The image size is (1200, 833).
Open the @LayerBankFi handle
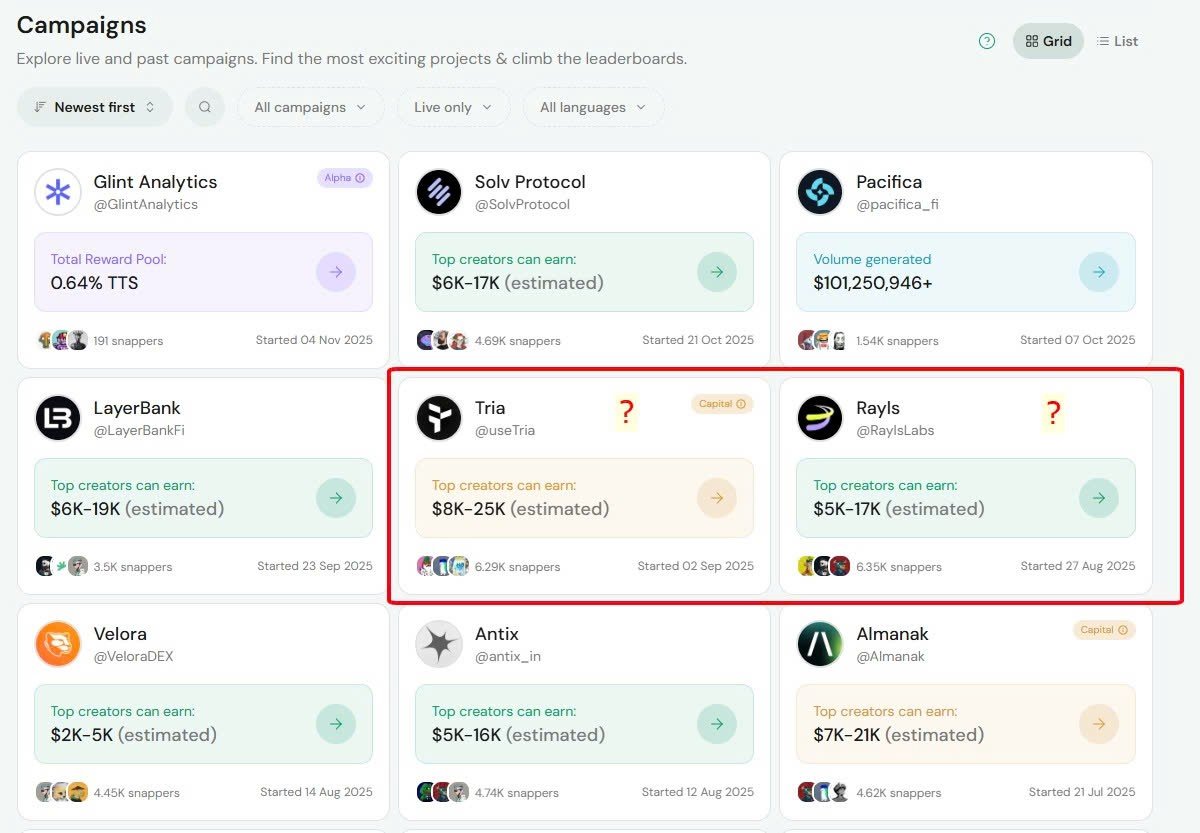139,431
